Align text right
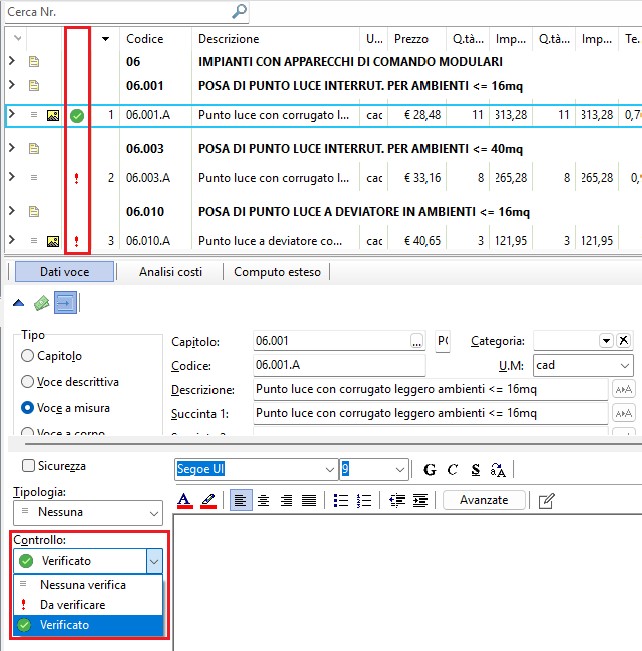This screenshot has width=642, height=651. [286, 500]
